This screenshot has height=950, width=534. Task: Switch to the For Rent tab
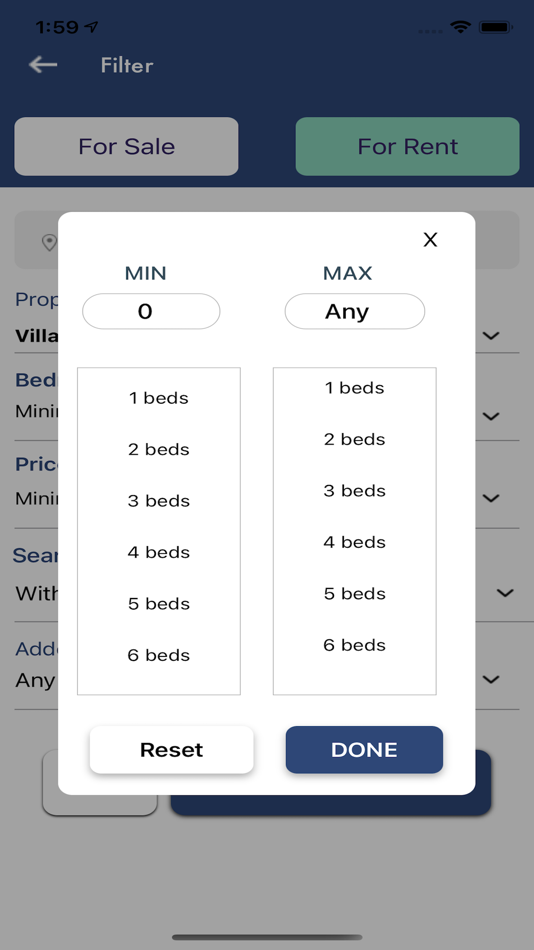(407, 147)
